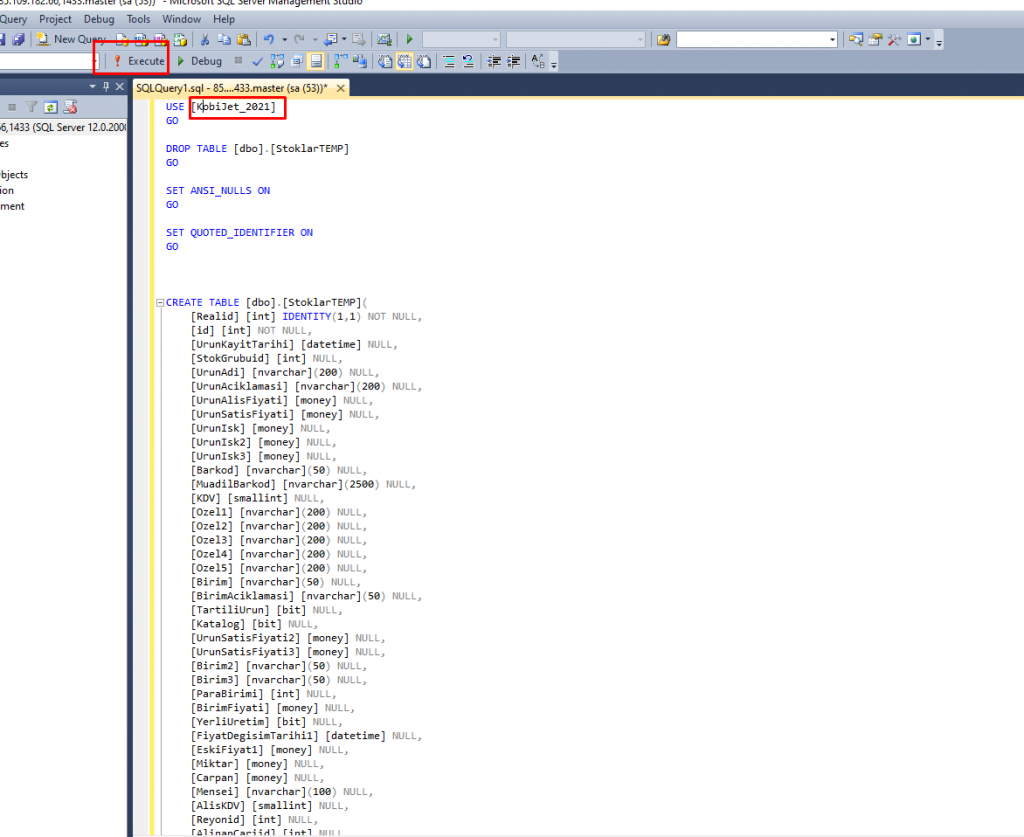Image resolution: width=1024 pixels, height=837 pixels.
Task: Select the SQL Server 12.0 server node
Action: [63, 127]
